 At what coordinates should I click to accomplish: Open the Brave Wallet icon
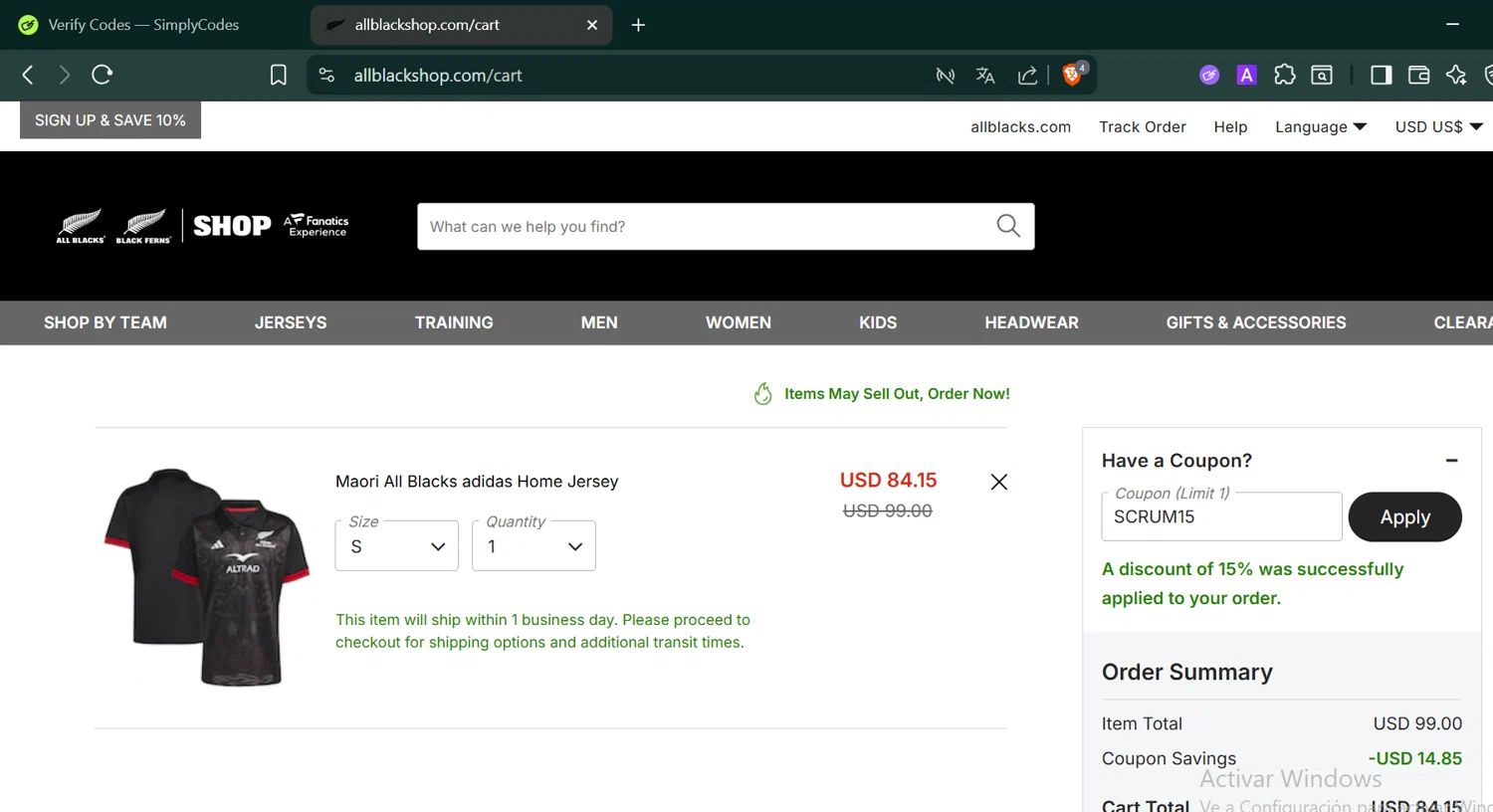pos(1418,75)
